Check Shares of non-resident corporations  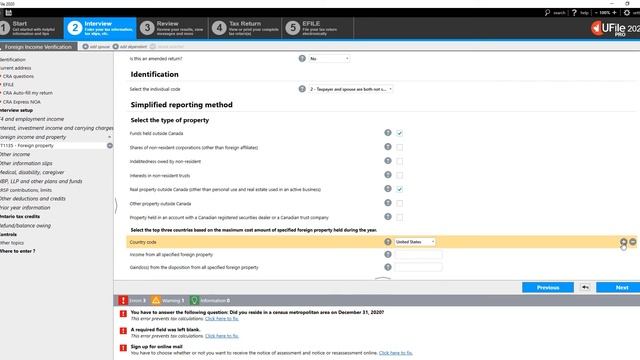coord(400,147)
